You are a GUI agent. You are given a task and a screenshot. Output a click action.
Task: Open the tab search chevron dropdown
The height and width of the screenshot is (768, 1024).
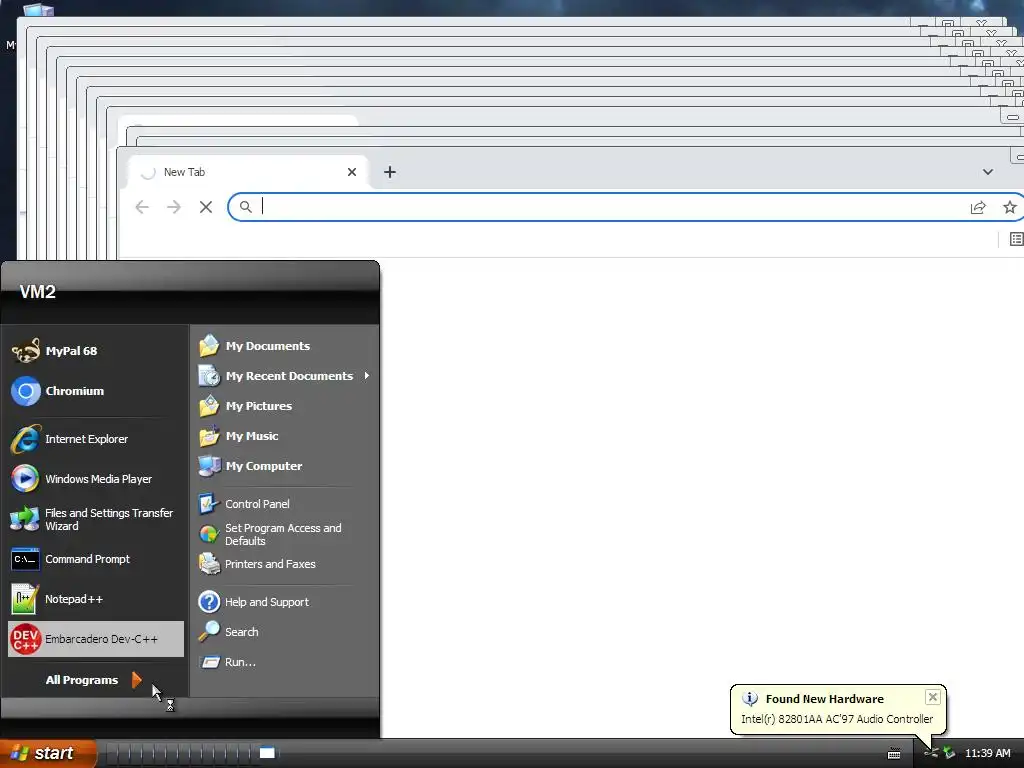(x=987, y=172)
